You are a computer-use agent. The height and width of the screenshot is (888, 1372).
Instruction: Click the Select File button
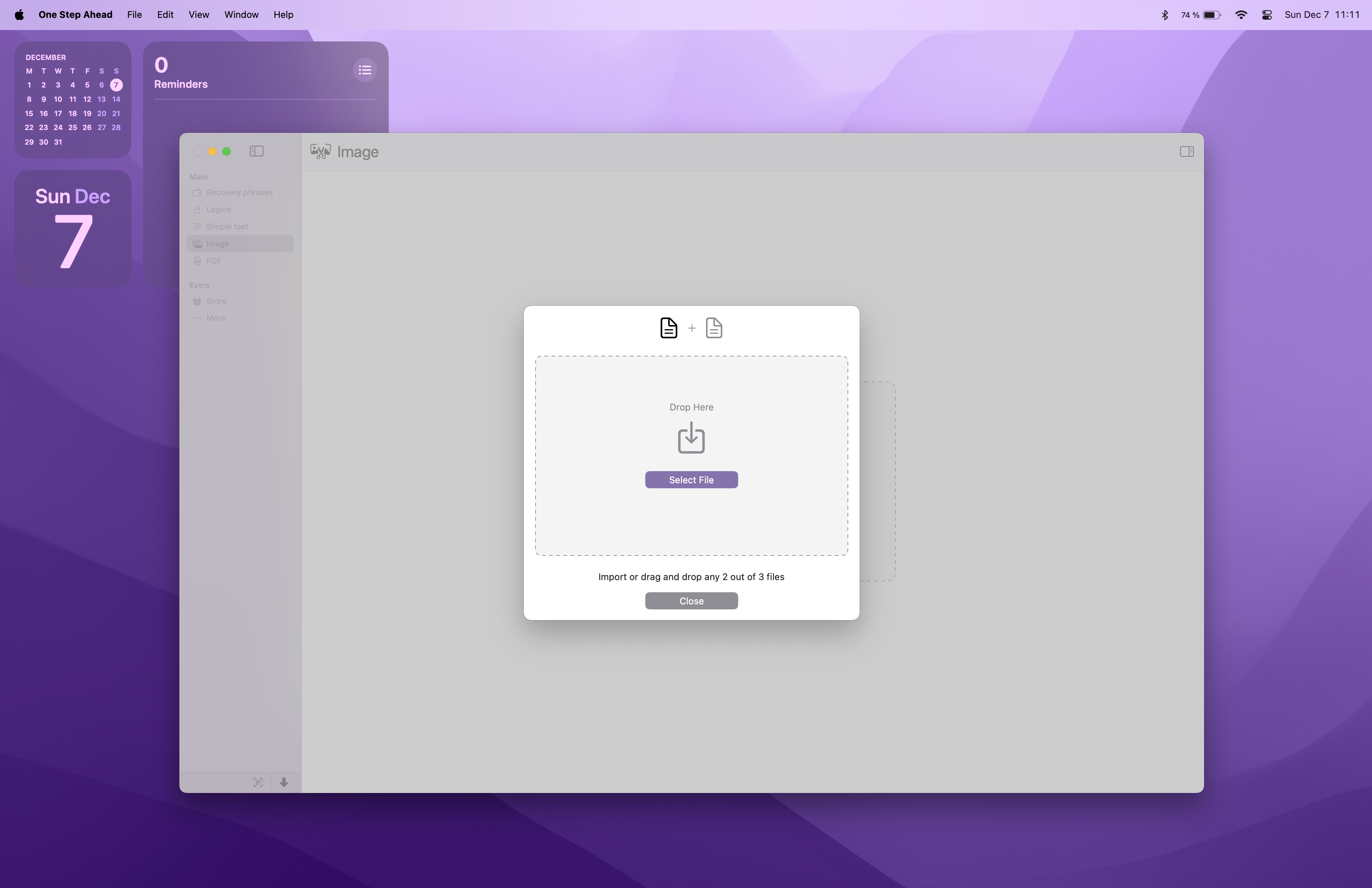point(691,479)
